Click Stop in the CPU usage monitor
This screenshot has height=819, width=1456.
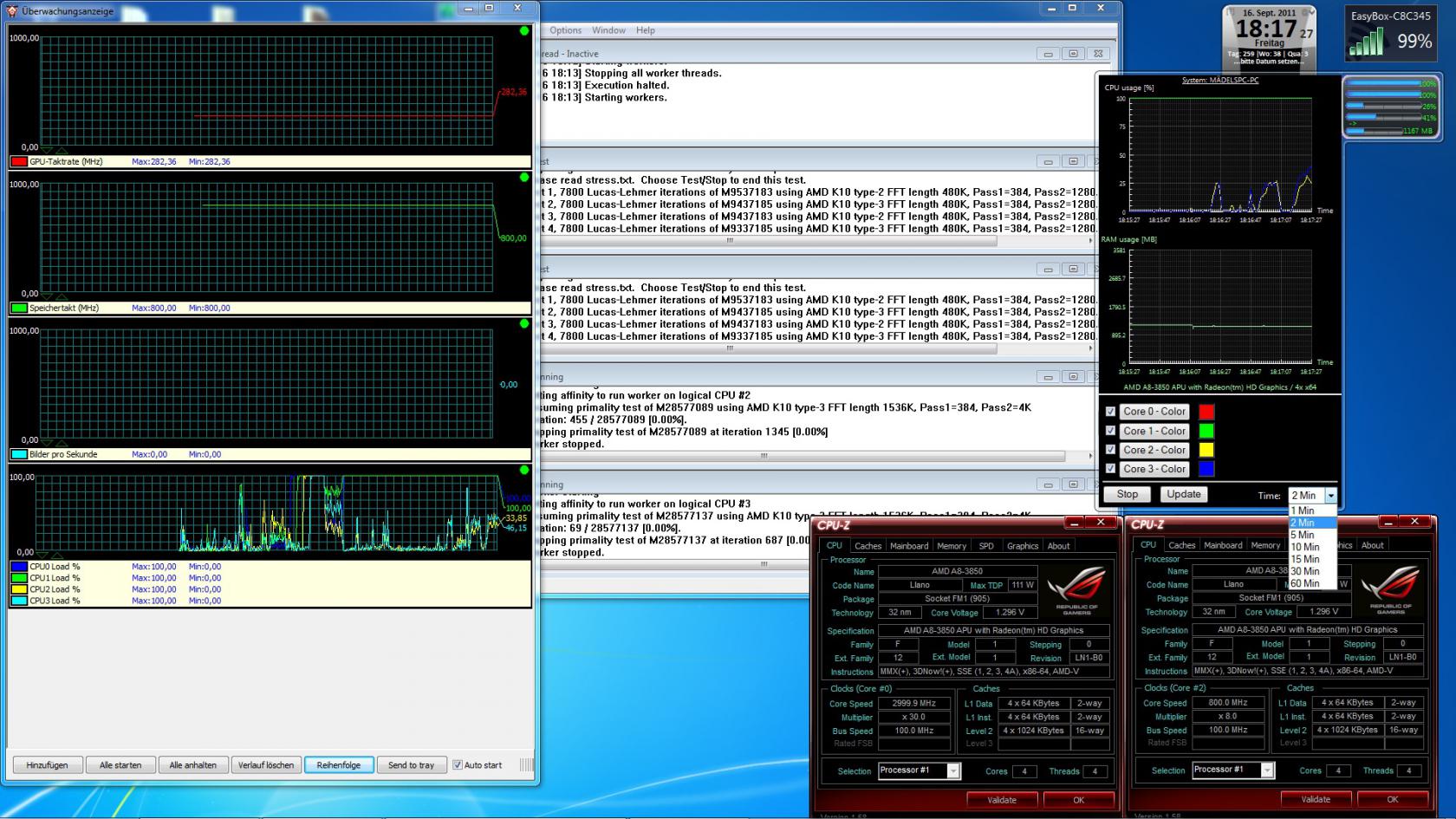1128,495
